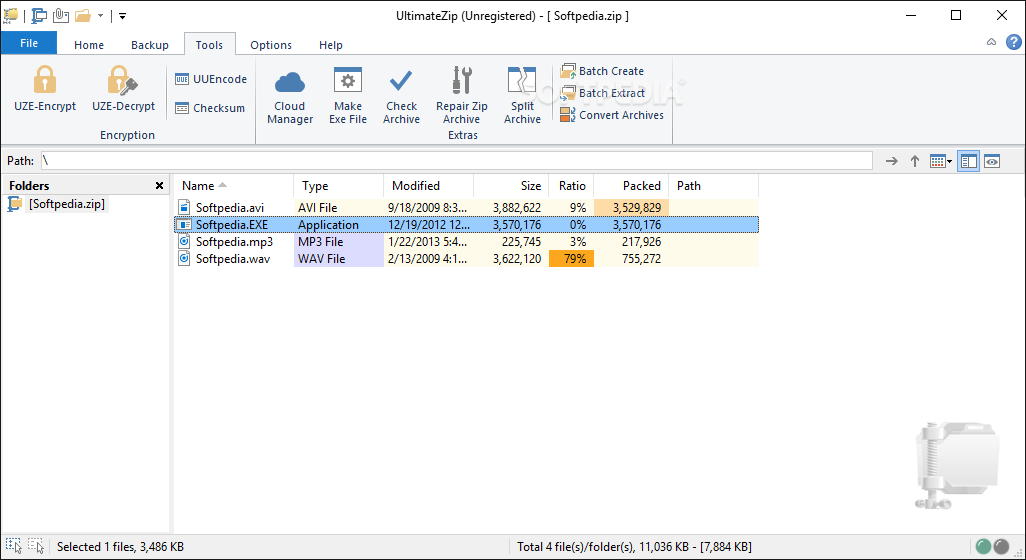Toggle the Folders pane view button
1026x560 pixels.
968,161
